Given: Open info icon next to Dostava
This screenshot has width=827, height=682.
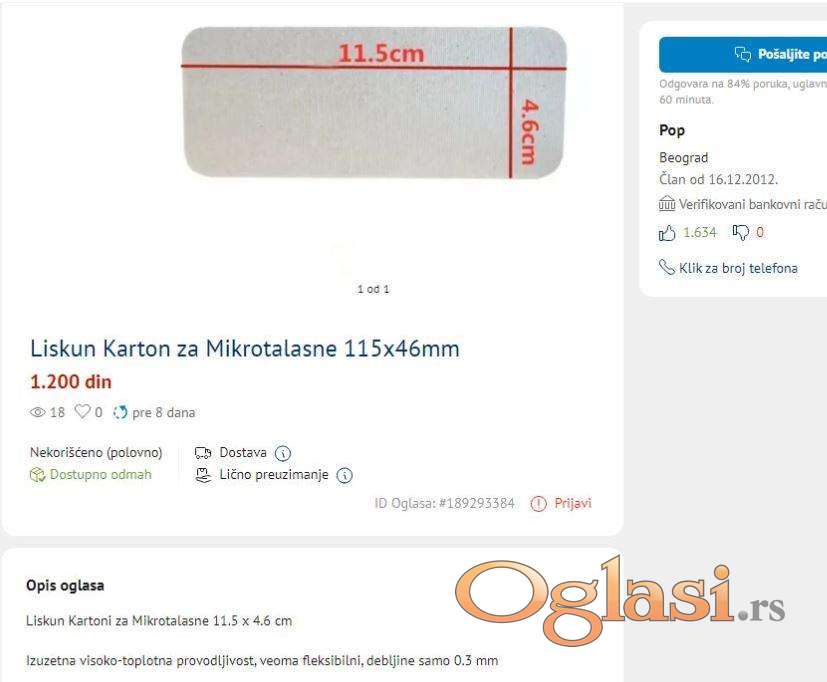Looking at the screenshot, I should coord(283,453).
